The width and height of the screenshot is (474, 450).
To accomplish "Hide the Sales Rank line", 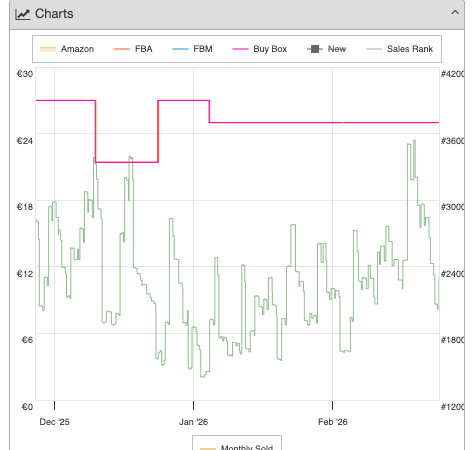I will [399, 49].
